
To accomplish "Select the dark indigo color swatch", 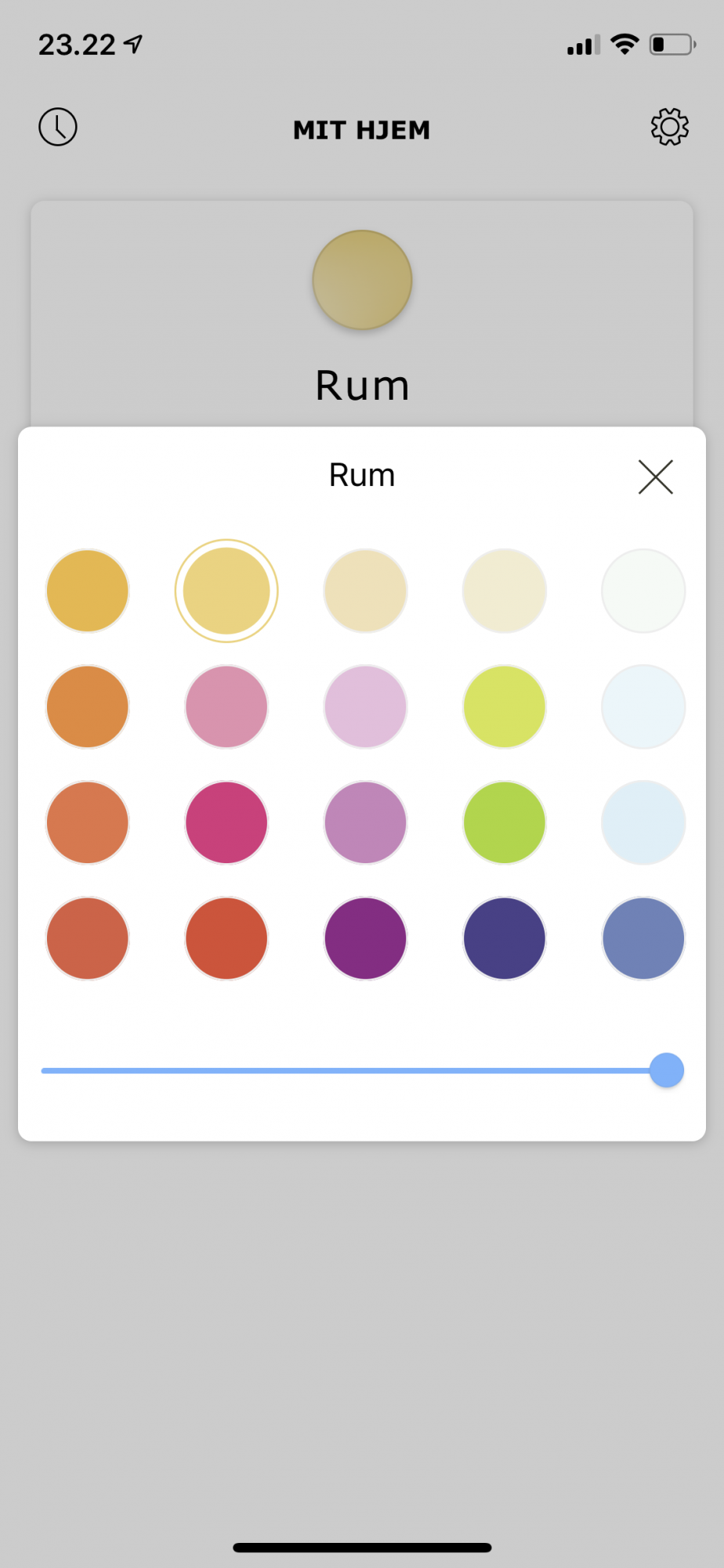I will coord(505,938).
